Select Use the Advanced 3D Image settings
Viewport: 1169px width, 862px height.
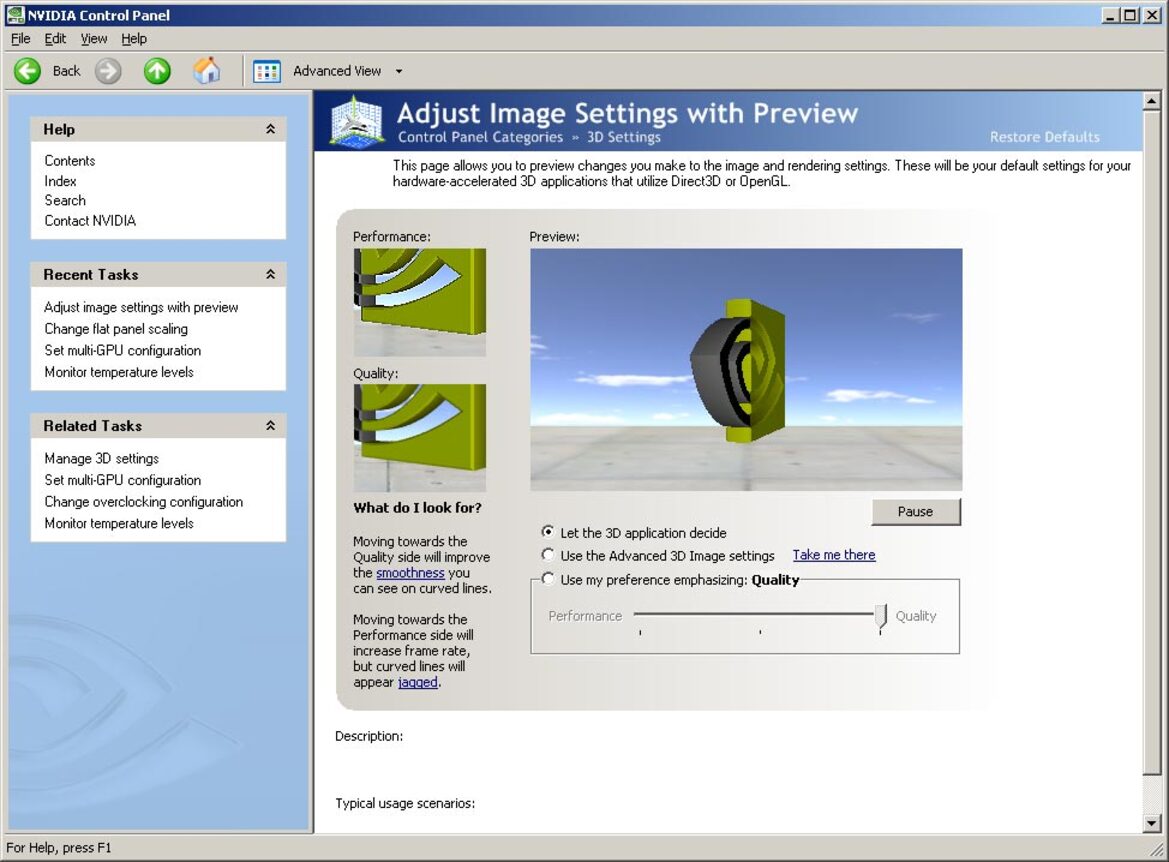(548, 555)
